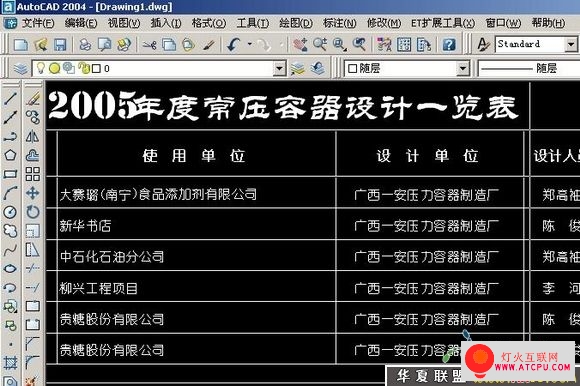Select the Mirror modify tool
Viewport: 580px width, 386px height.
coord(33,136)
